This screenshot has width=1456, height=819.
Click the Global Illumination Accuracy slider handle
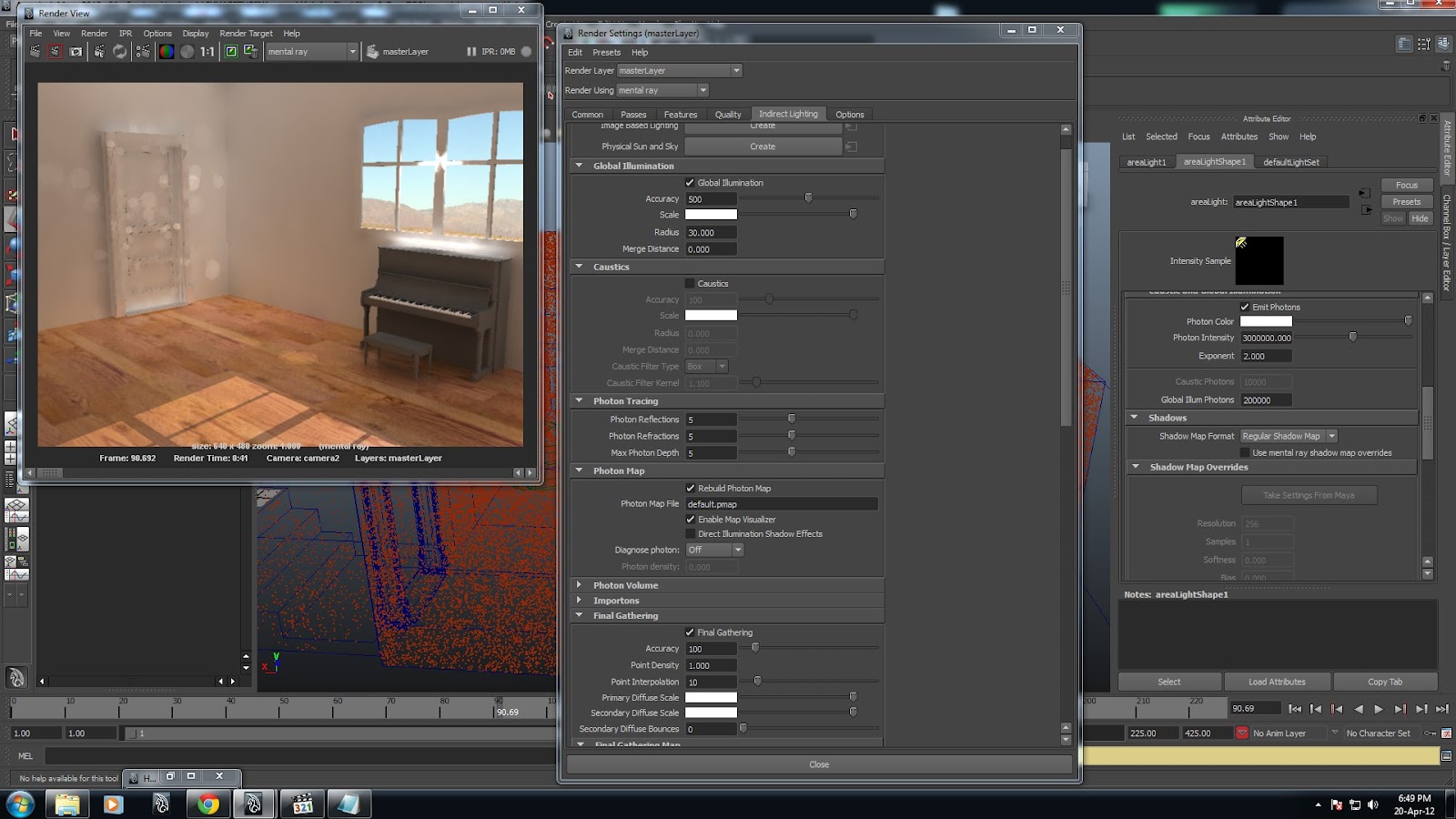click(808, 197)
